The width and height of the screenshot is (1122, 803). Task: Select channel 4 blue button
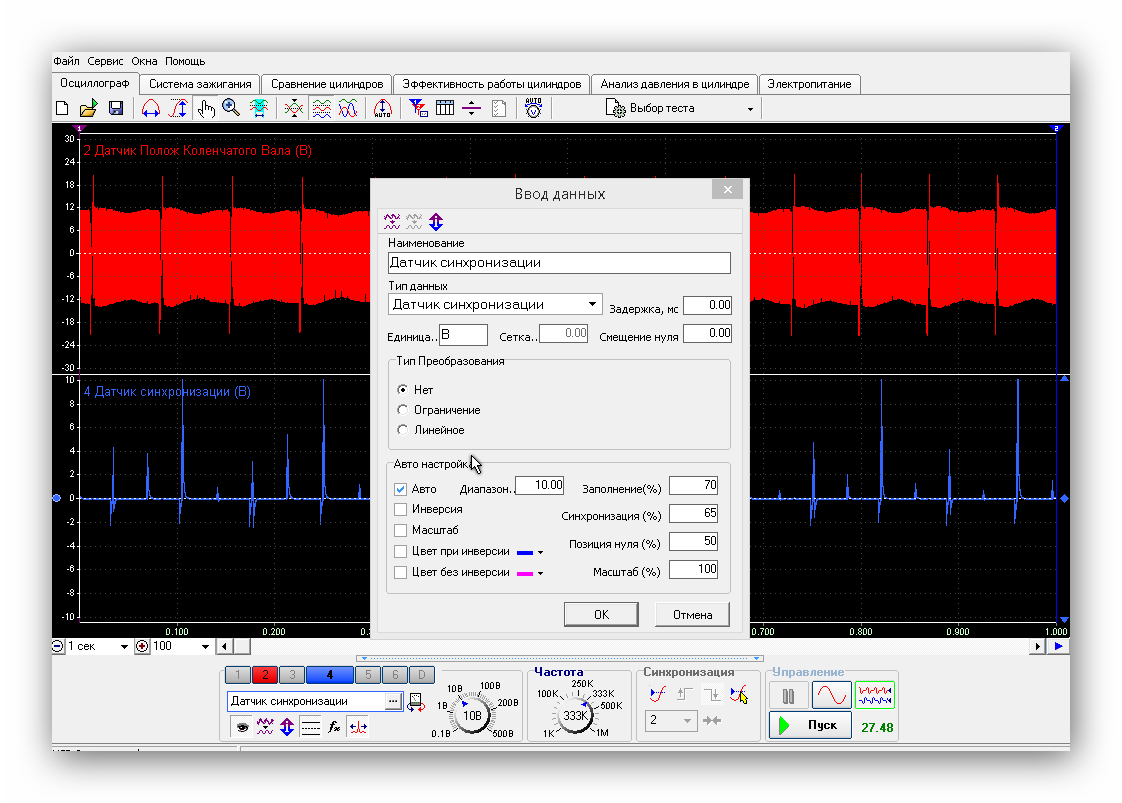coord(329,674)
